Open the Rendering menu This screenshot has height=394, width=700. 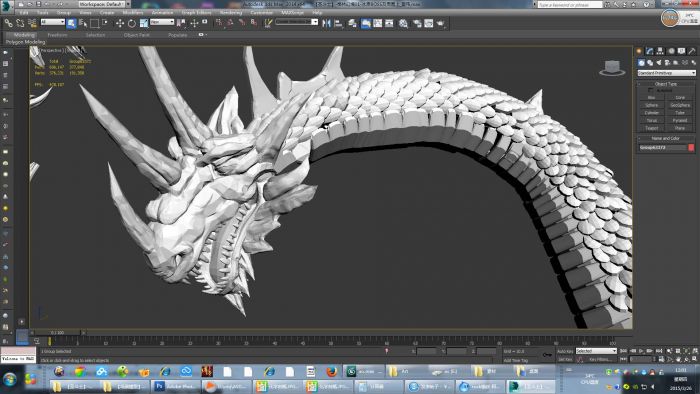(x=231, y=12)
